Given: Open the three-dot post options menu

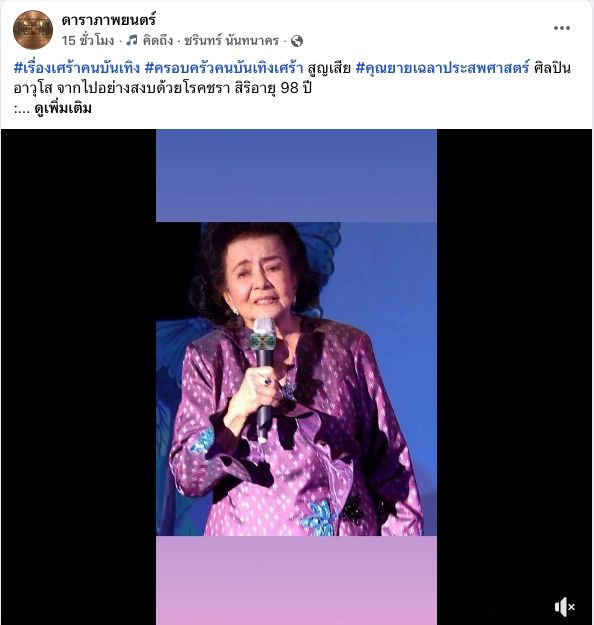Looking at the screenshot, I should (x=561, y=28).
